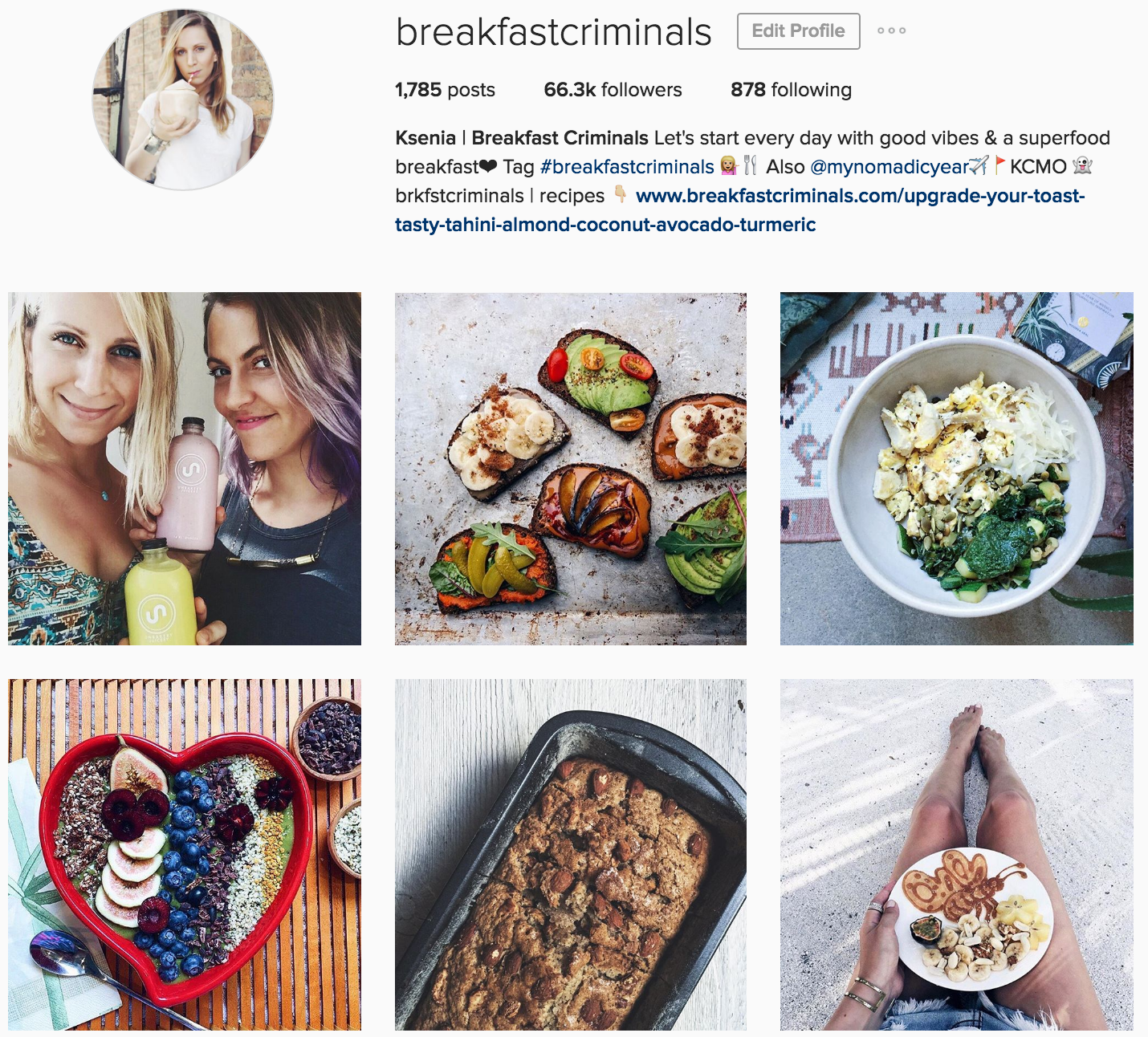Click the Edit Profile button
The image size is (1148, 1037).
coord(798,31)
